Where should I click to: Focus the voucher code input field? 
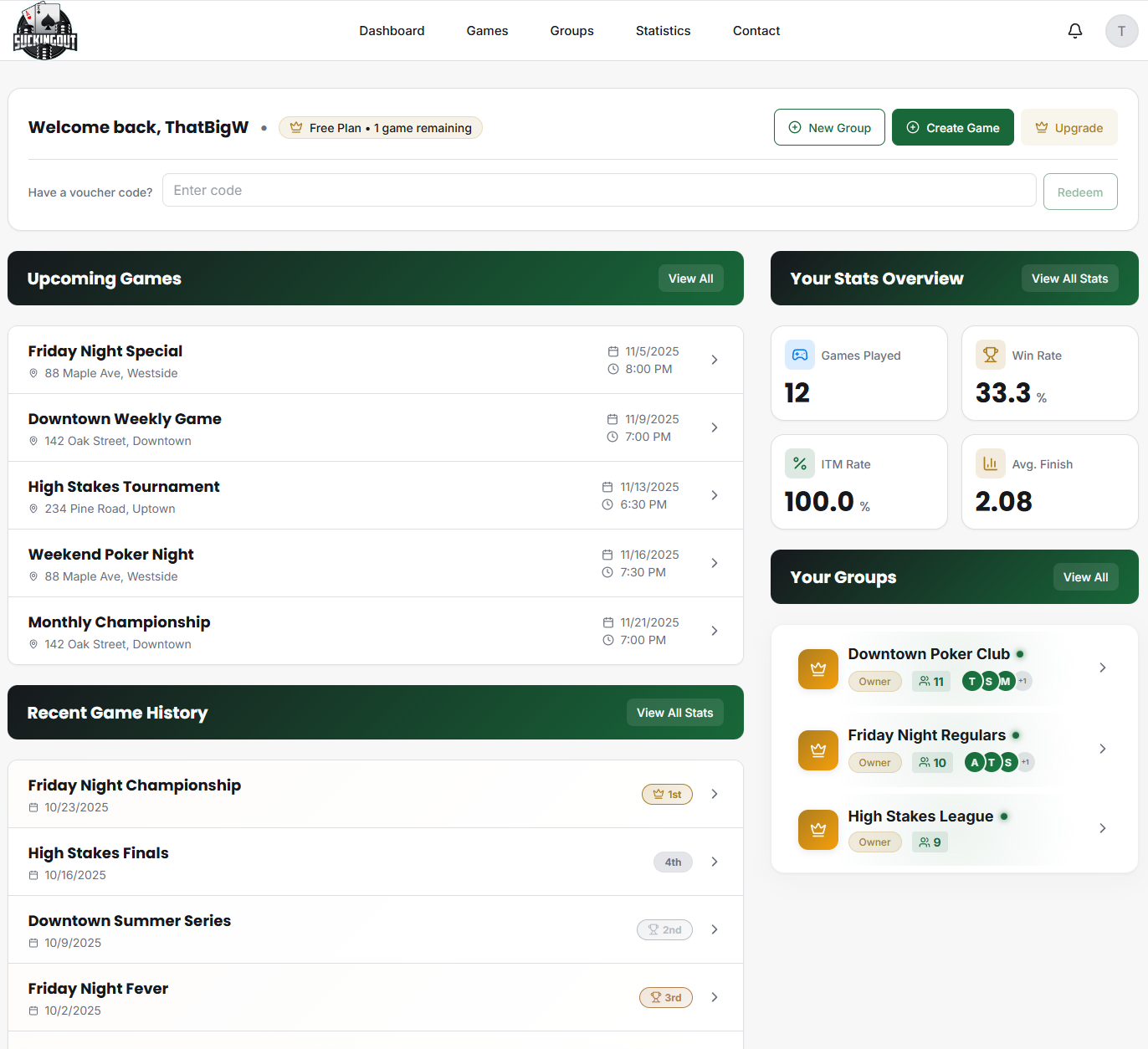tap(598, 191)
